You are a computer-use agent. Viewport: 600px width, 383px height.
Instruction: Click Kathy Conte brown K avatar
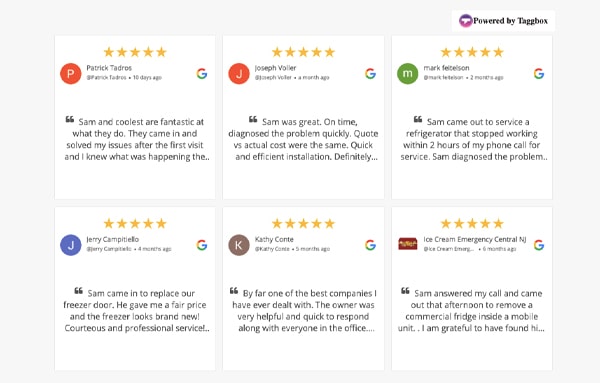(x=239, y=245)
